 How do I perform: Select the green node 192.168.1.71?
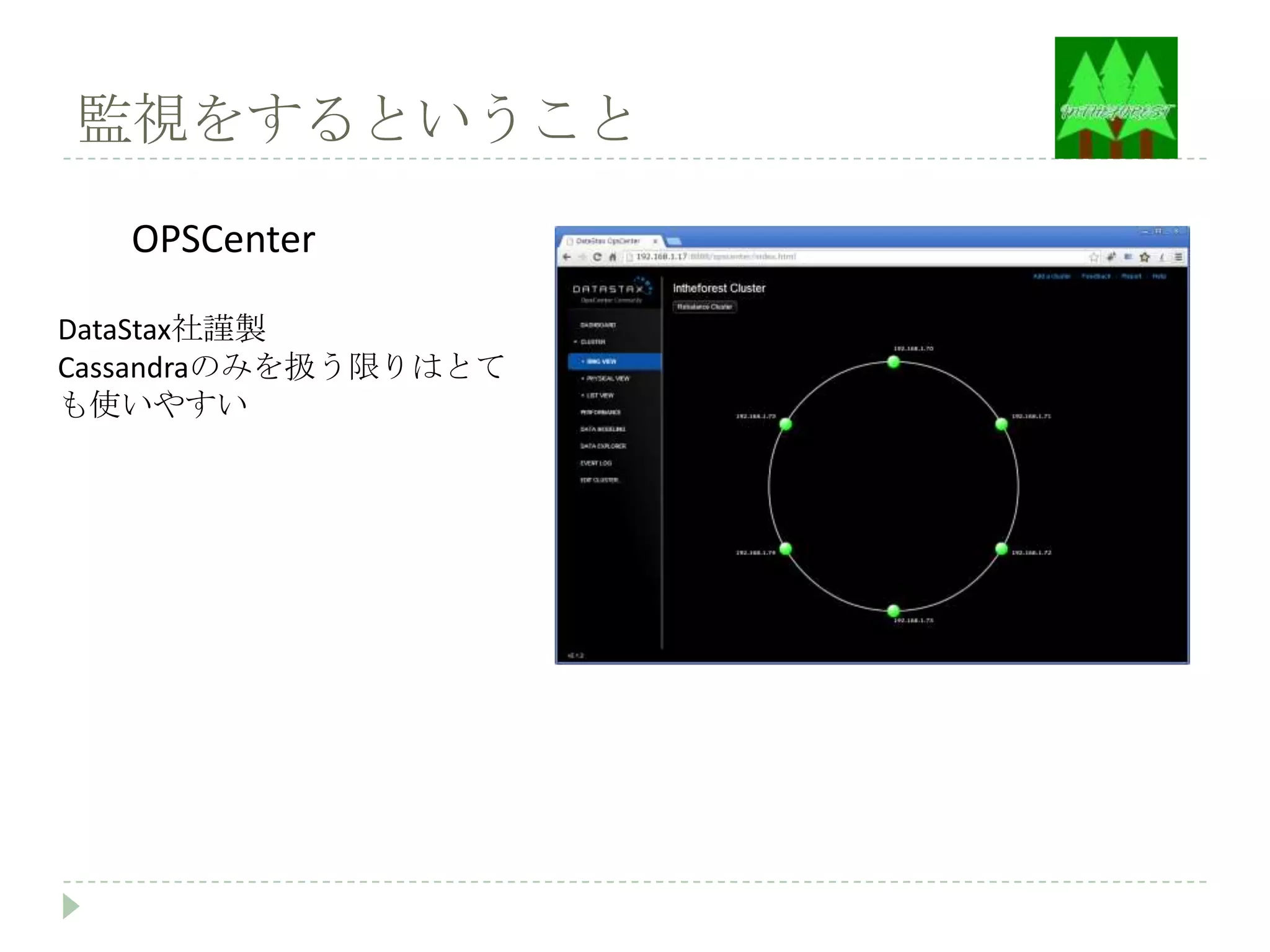1001,425
